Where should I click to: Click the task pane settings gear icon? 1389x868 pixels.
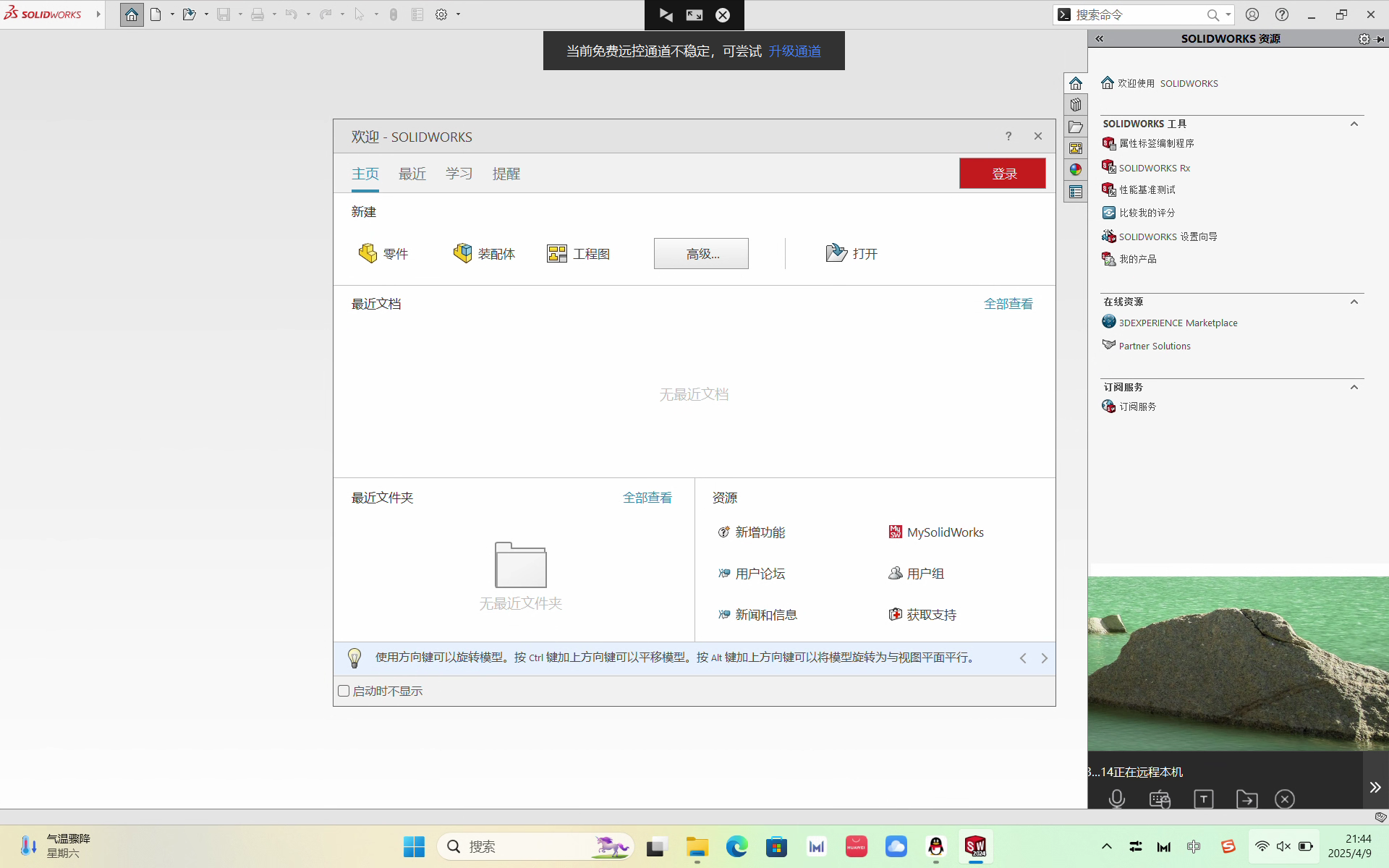tap(1364, 39)
